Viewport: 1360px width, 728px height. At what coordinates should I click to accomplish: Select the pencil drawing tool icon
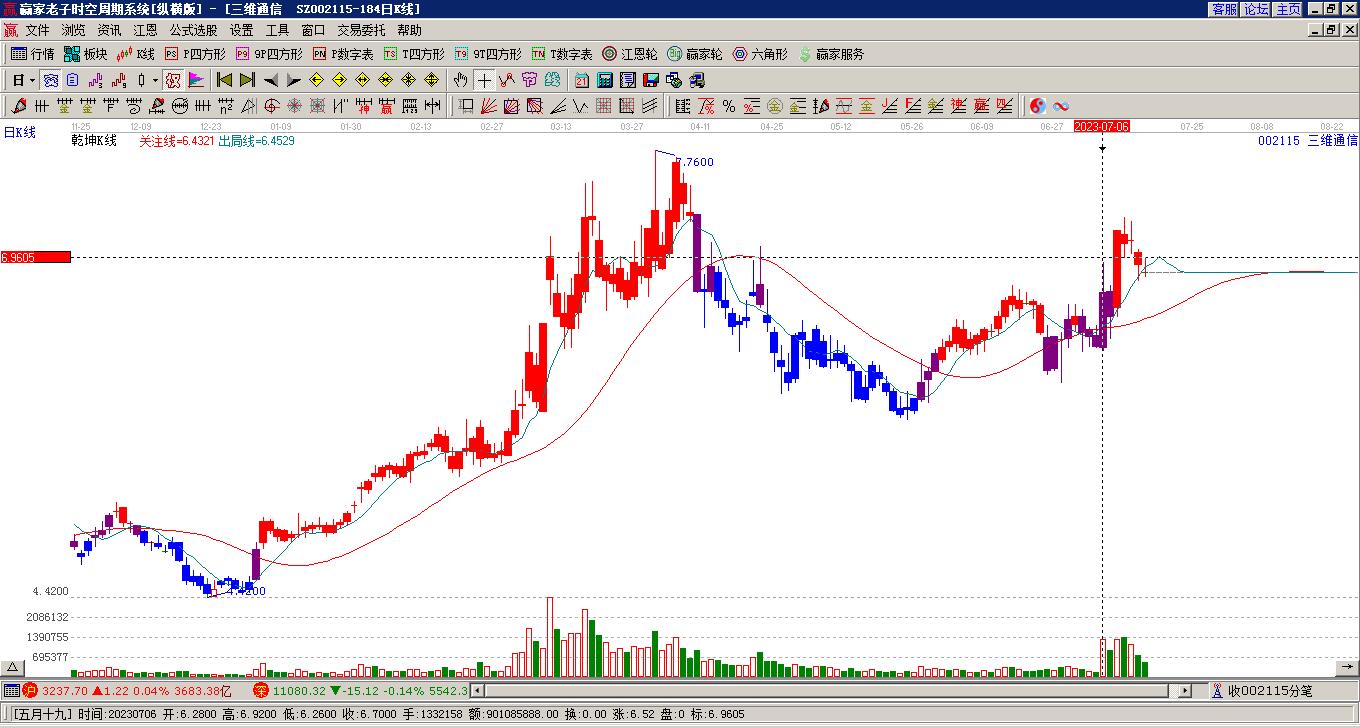pyautogui.click(x=19, y=106)
